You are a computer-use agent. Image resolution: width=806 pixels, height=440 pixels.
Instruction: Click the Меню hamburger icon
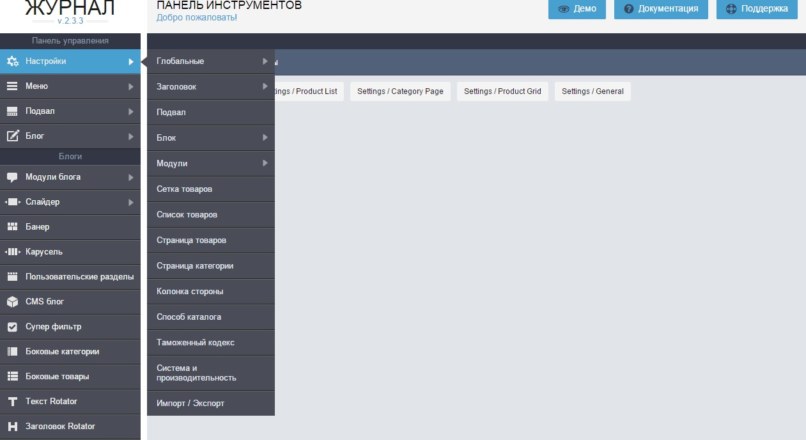[12, 86]
